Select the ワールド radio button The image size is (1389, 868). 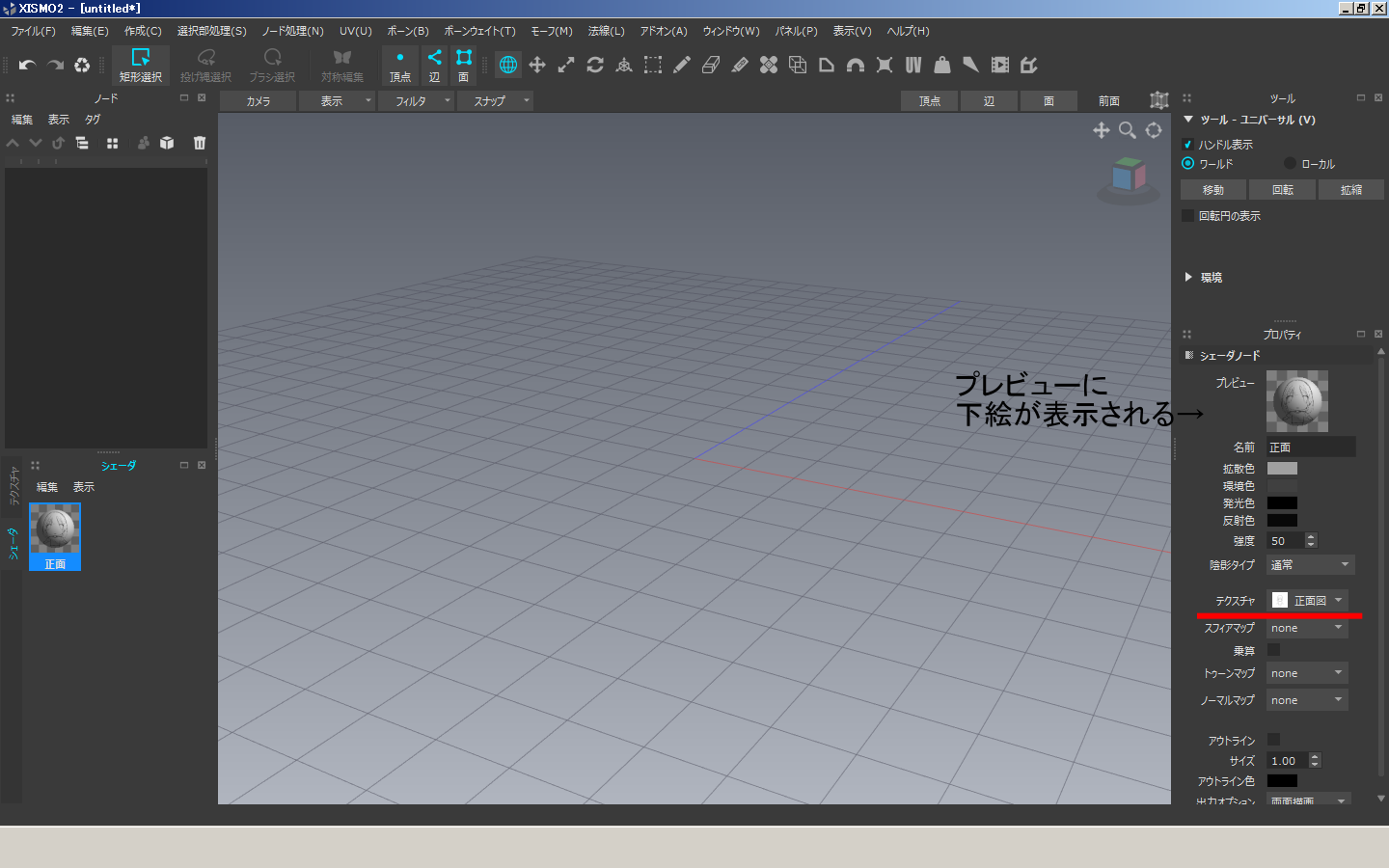click(x=1187, y=163)
